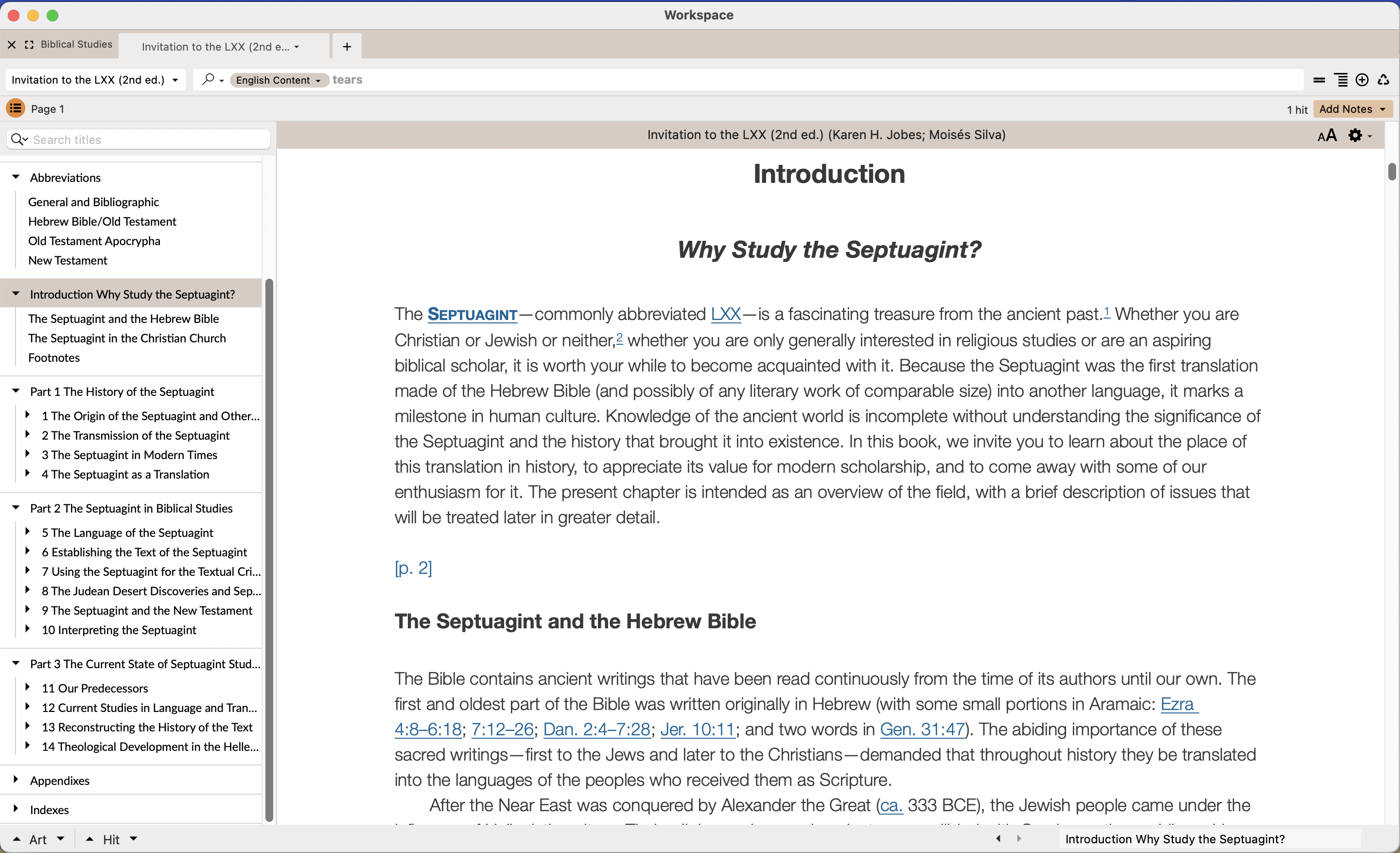Click the indented lines outline icon
Viewport: 1400px width, 853px height.
tap(1341, 80)
